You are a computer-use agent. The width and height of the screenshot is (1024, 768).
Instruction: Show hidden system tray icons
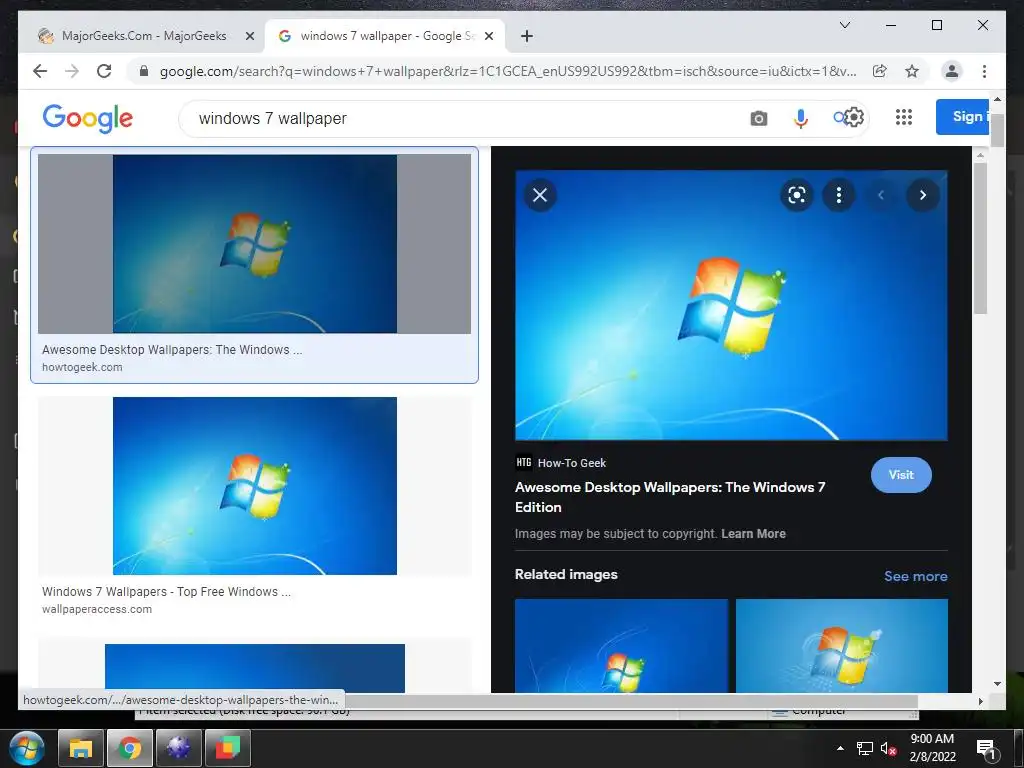[x=840, y=748]
